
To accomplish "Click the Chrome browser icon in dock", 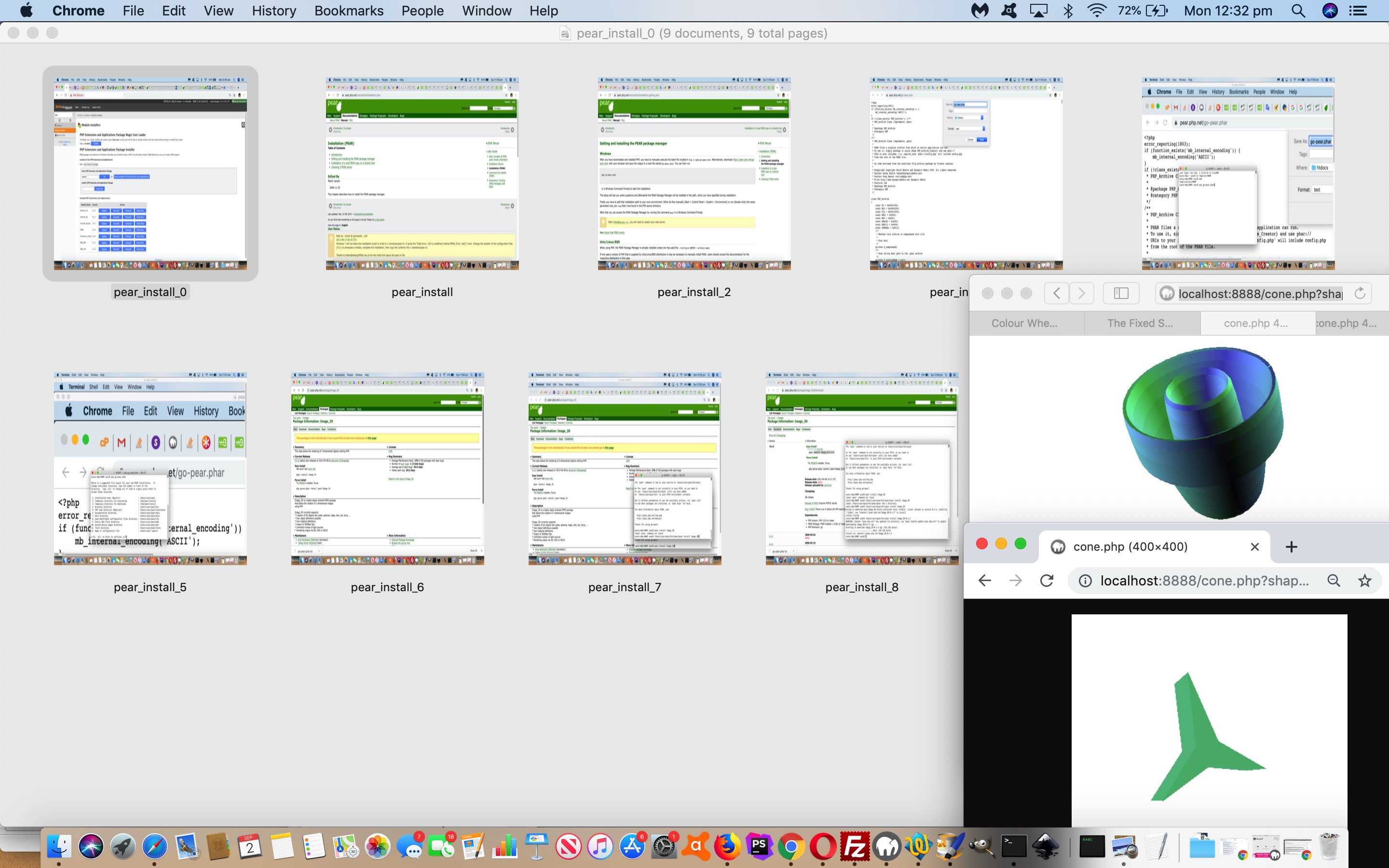I will (x=791, y=846).
